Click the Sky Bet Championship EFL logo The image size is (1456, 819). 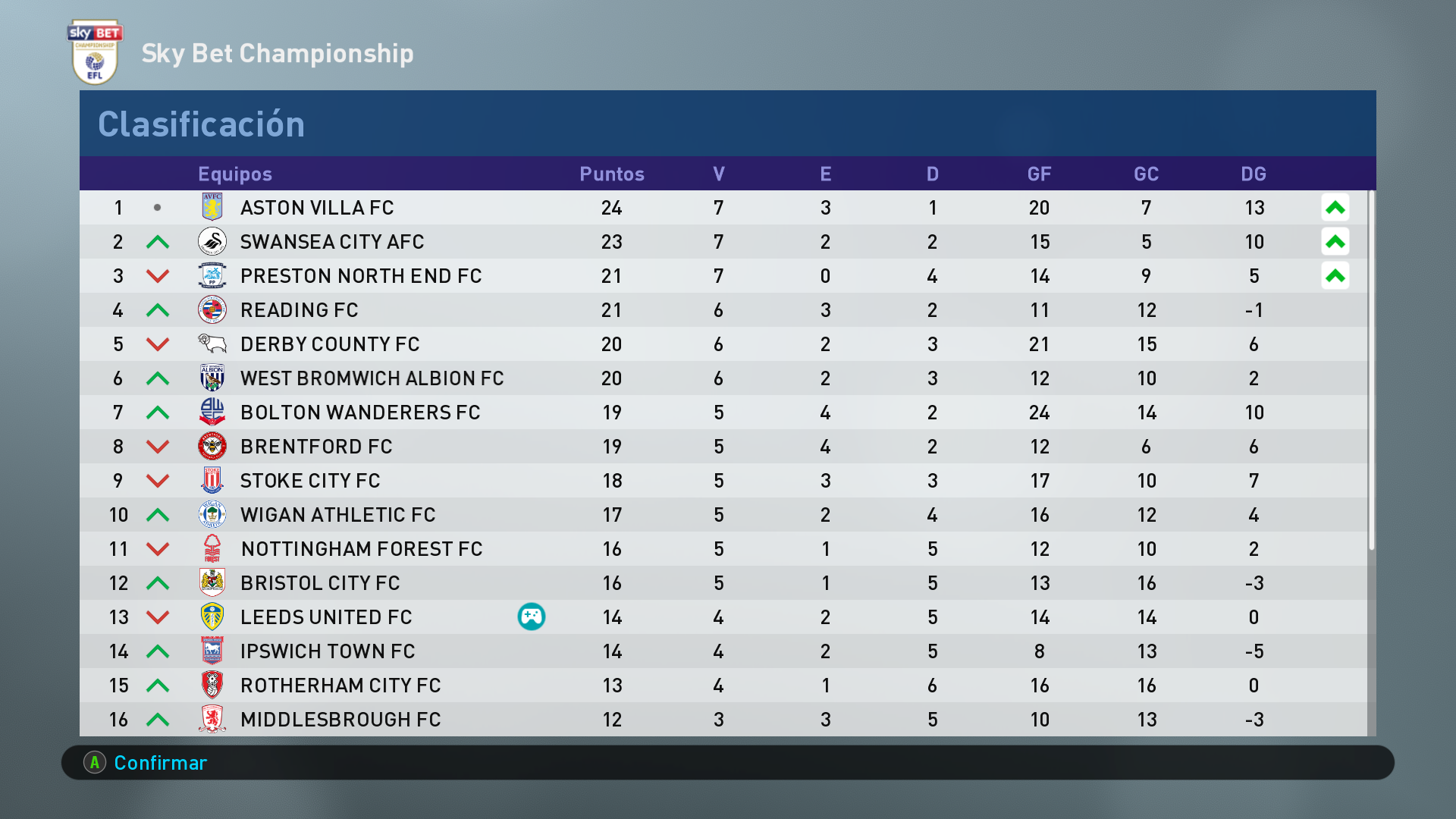pyautogui.click(x=95, y=52)
